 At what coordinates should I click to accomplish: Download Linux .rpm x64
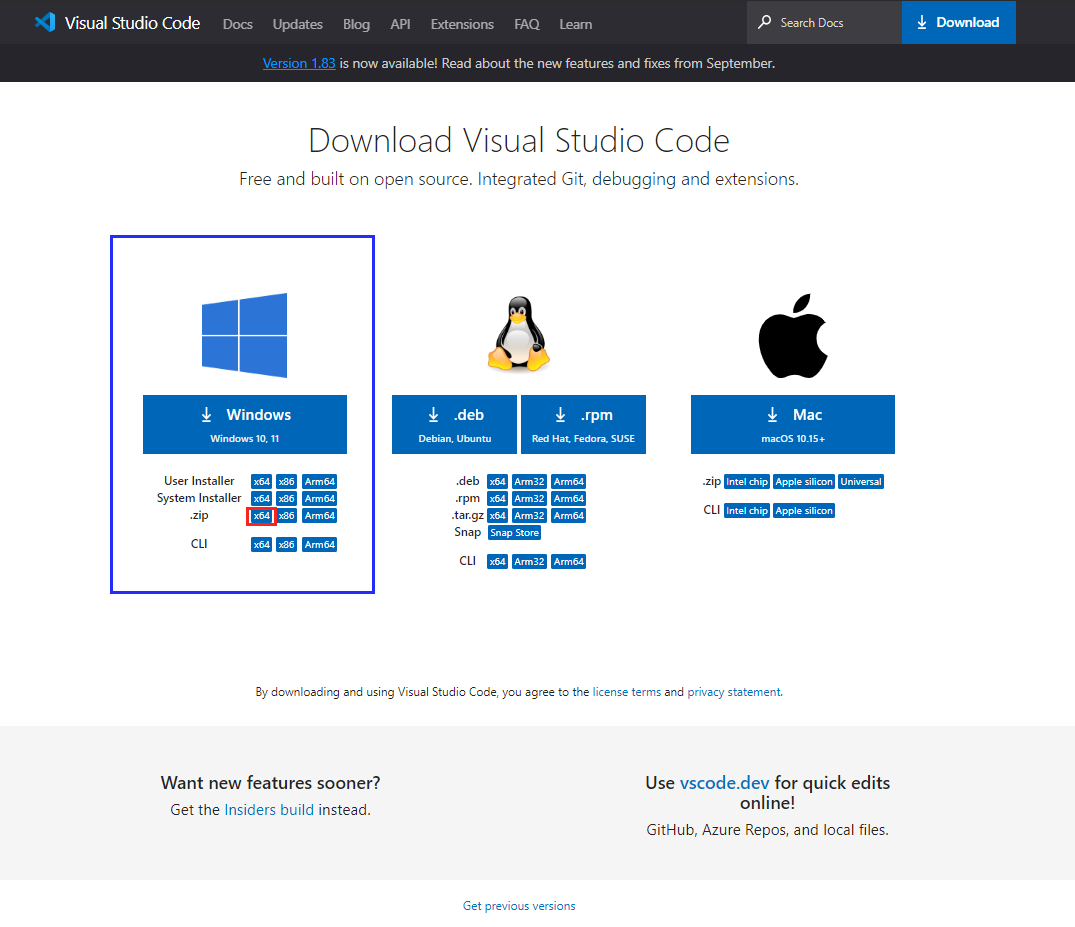(x=497, y=498)
